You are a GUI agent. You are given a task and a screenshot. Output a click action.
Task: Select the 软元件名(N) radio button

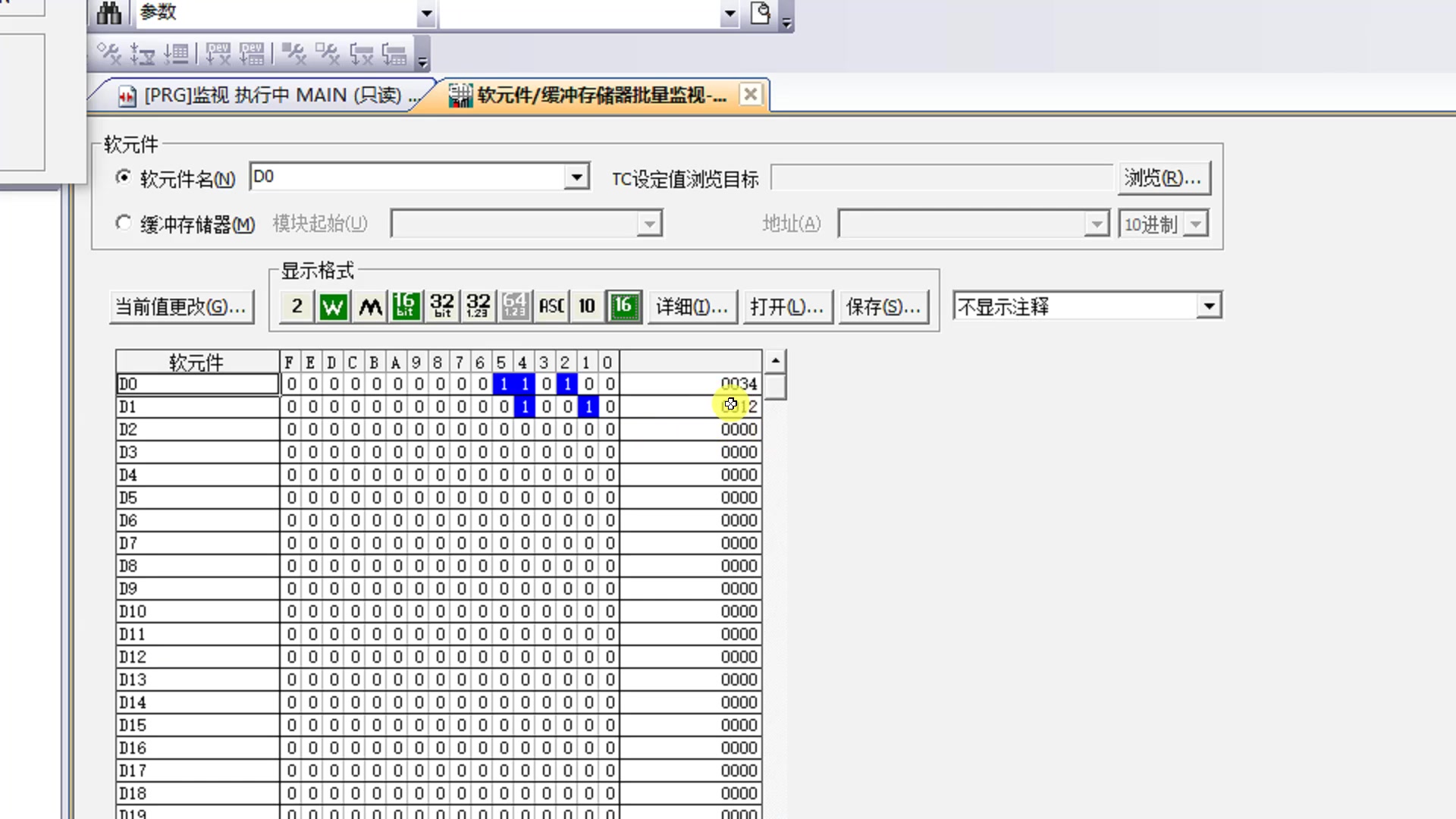point(123,177)
